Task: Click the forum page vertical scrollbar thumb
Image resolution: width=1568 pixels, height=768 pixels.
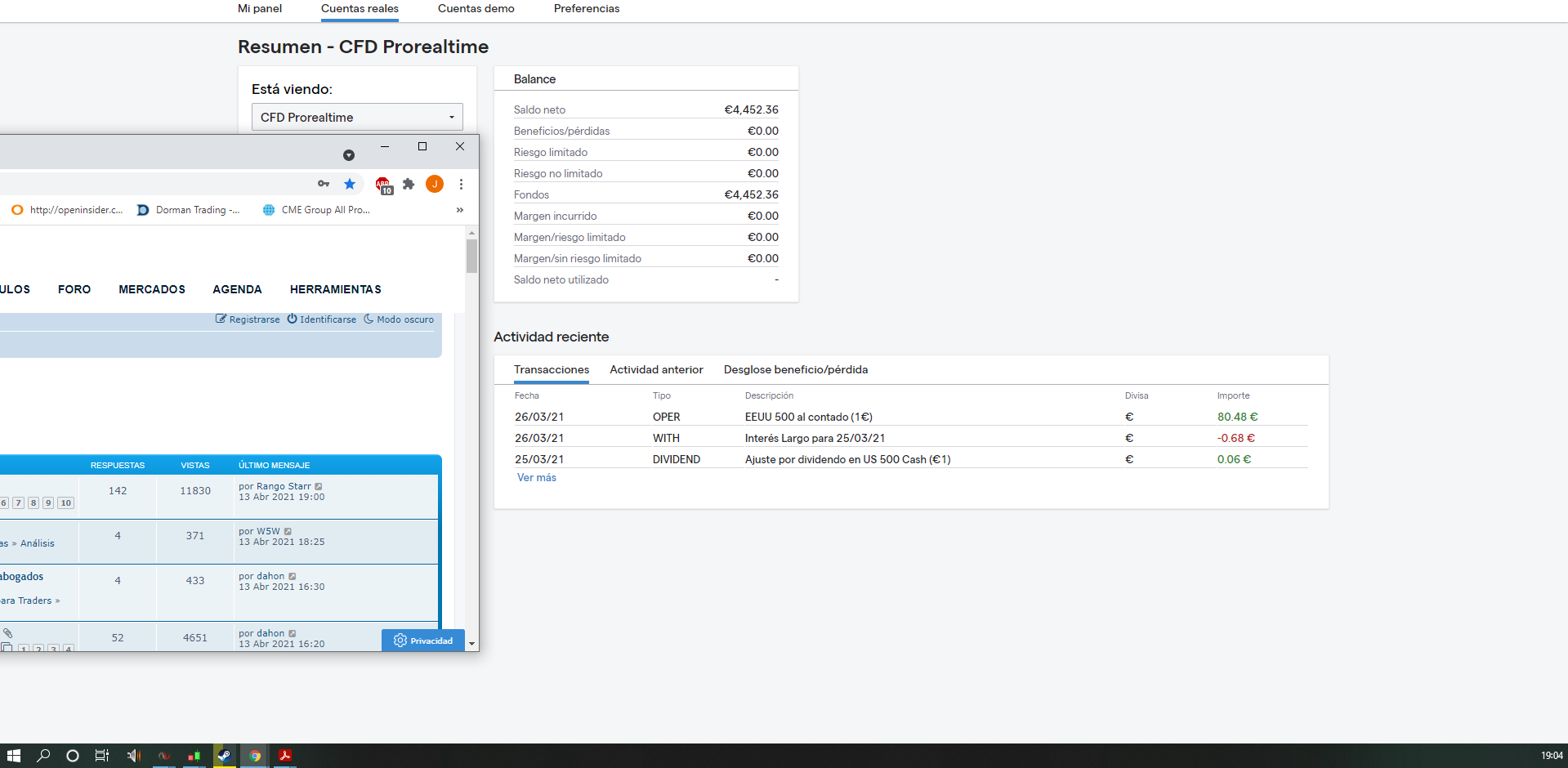Action: coord(471,256)
